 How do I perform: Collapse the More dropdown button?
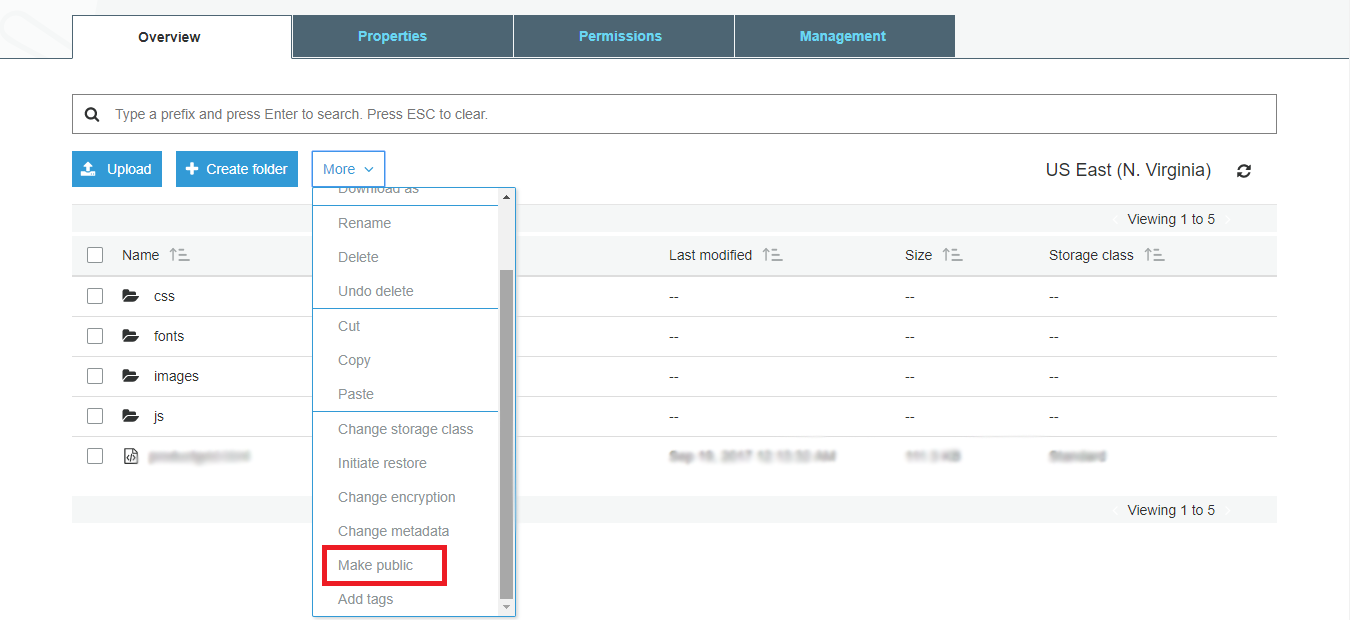click(x=348, y=169)
